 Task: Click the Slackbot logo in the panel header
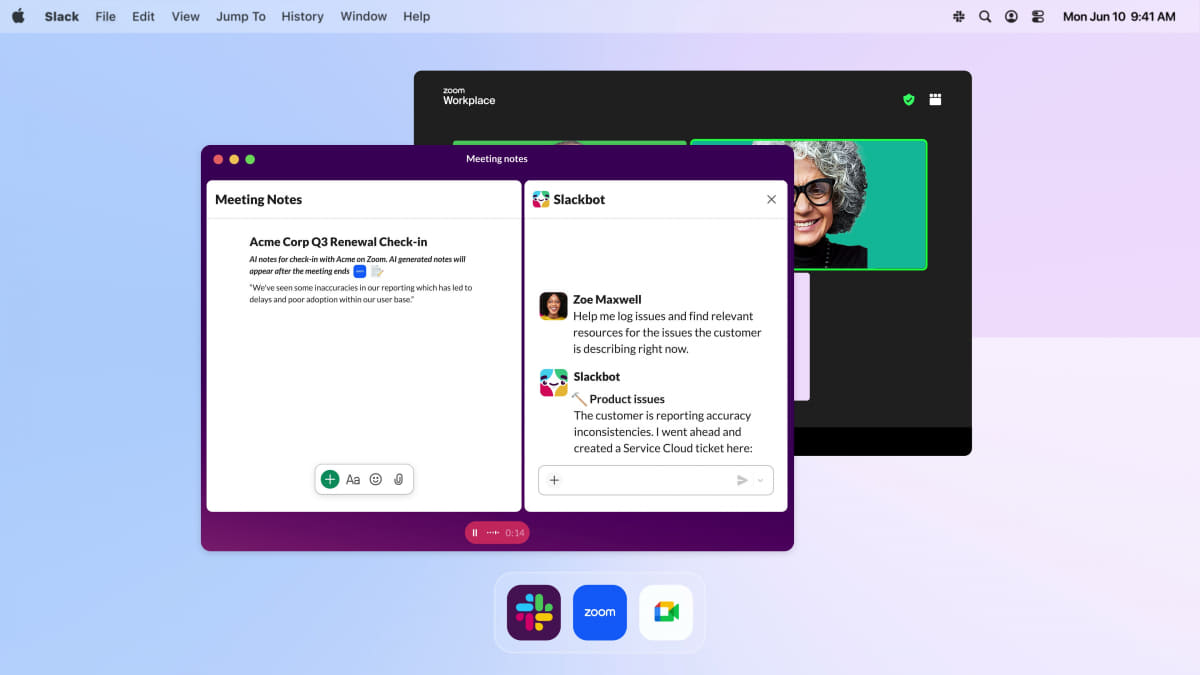pyautogui.click(x=541, y=199)
